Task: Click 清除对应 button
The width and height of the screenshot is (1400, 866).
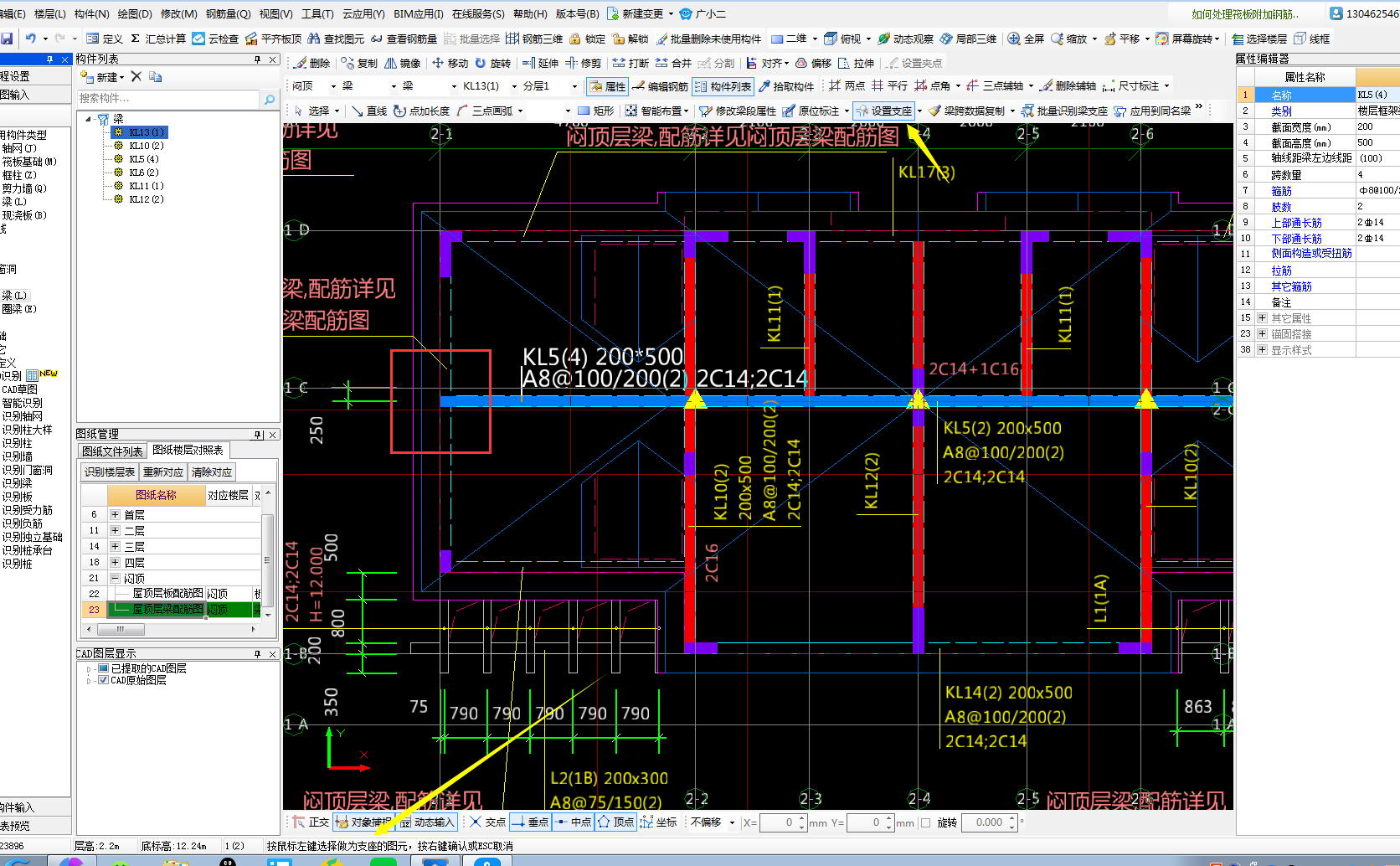Action: pos(212,472)
